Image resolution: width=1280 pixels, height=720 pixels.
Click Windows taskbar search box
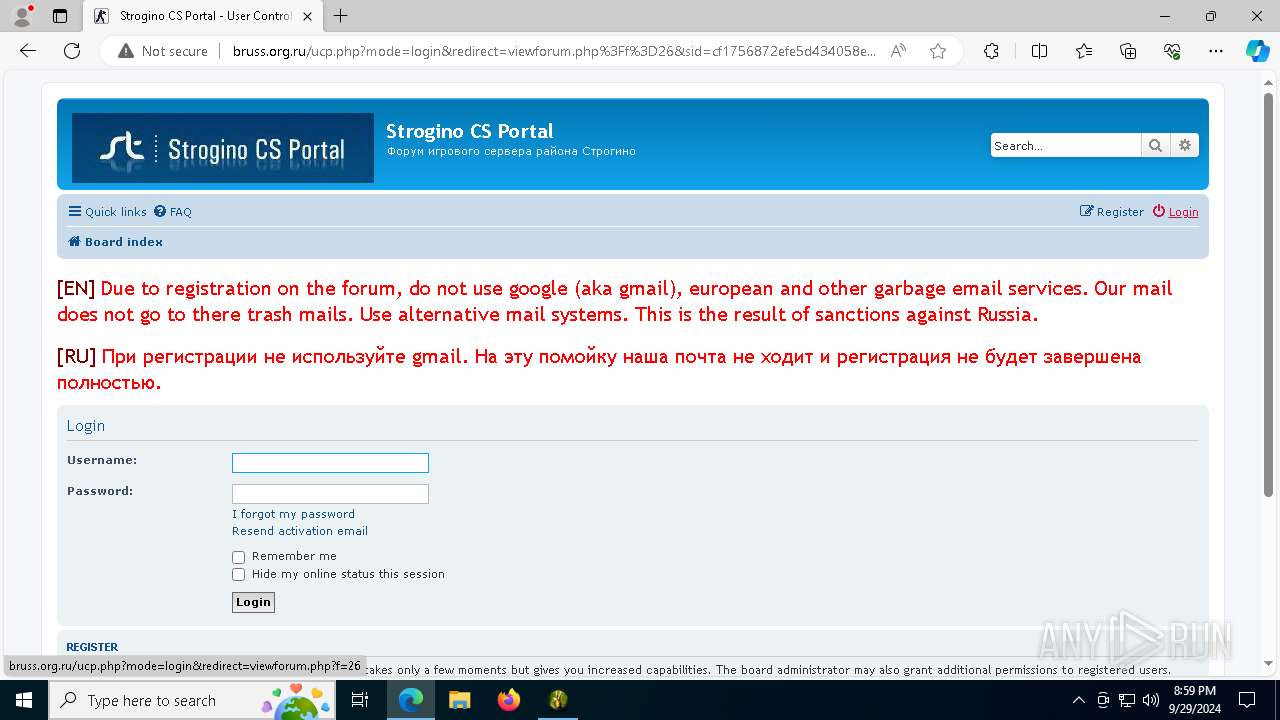tap(194, 700)
